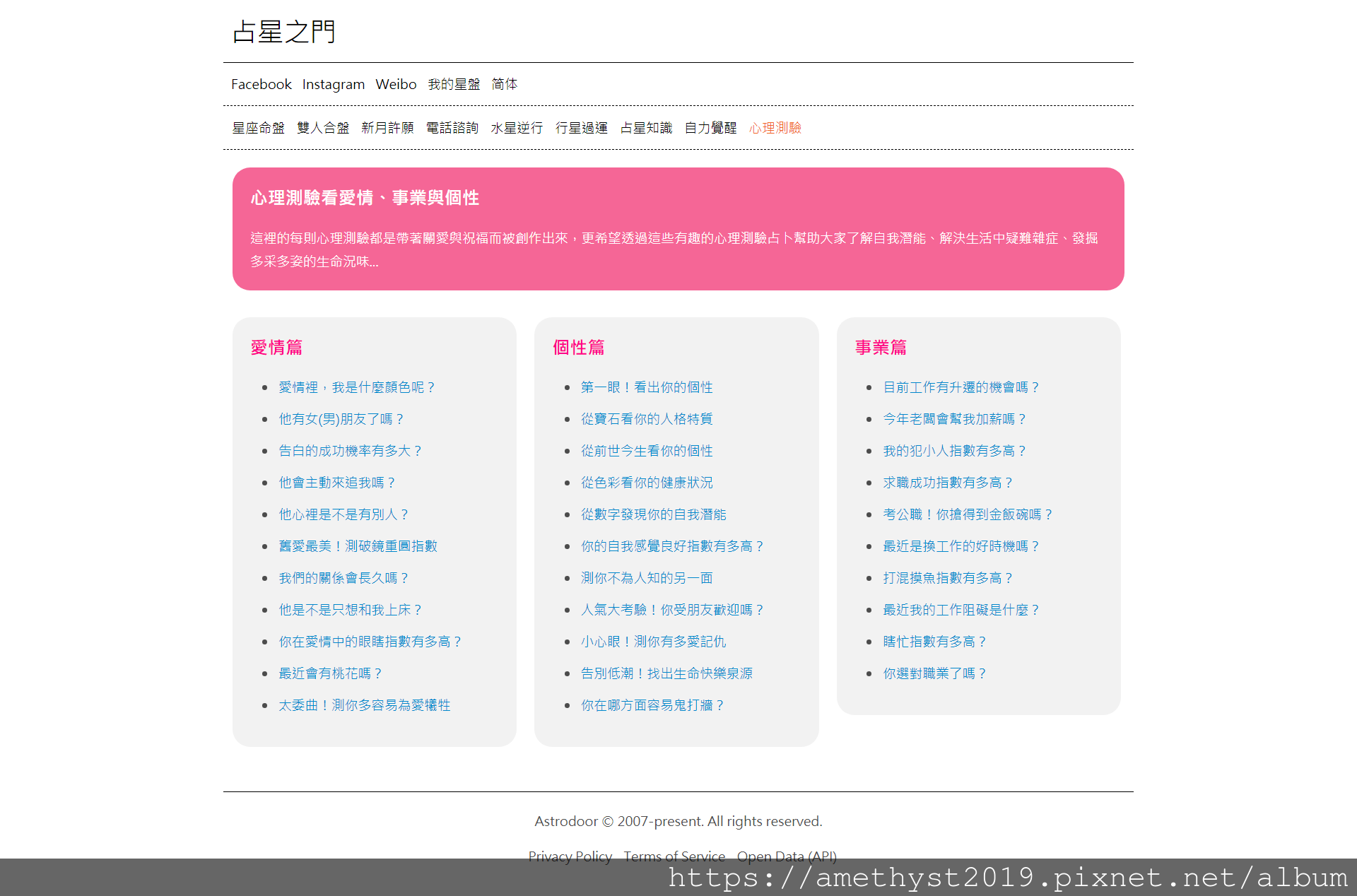1357x896 pixels.
Task: Open 自力覺醒 menu item
Action: 711,128
